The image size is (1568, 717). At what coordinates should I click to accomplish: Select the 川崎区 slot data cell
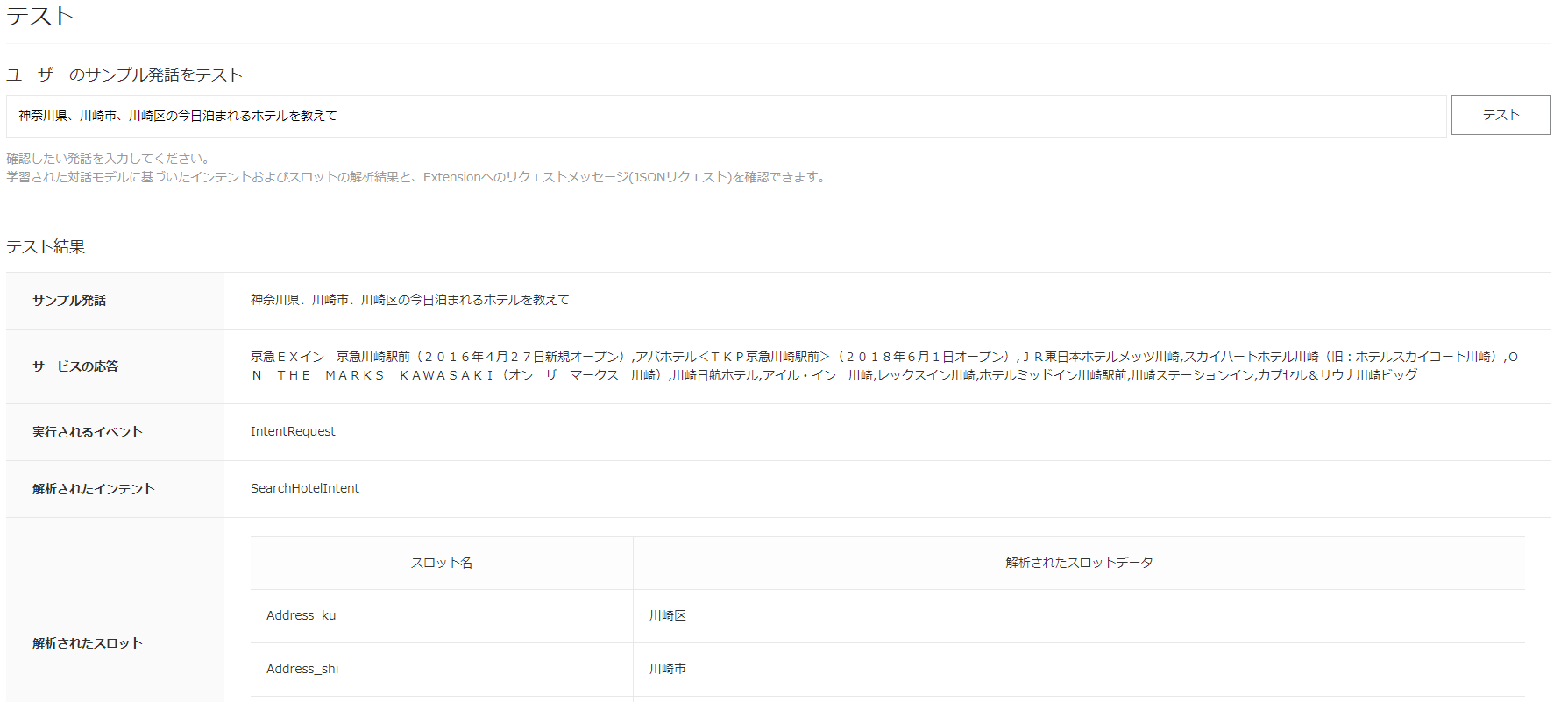(1079, 616)
